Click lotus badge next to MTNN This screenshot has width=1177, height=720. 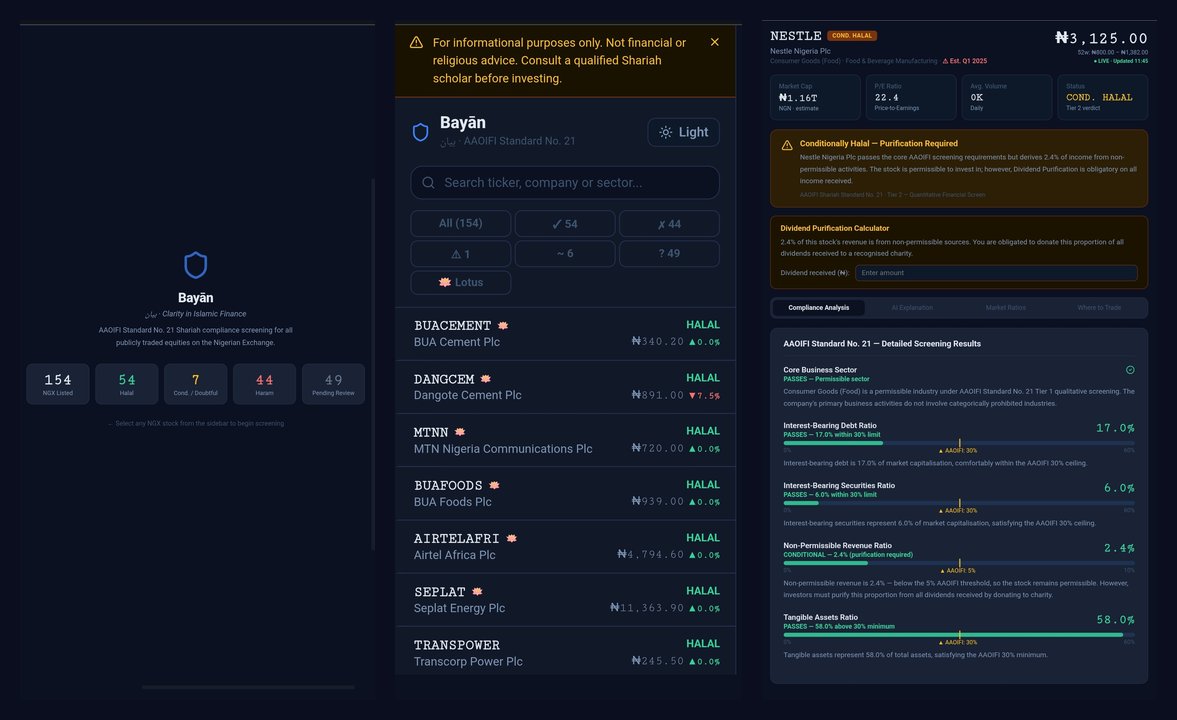click(460, 432)
